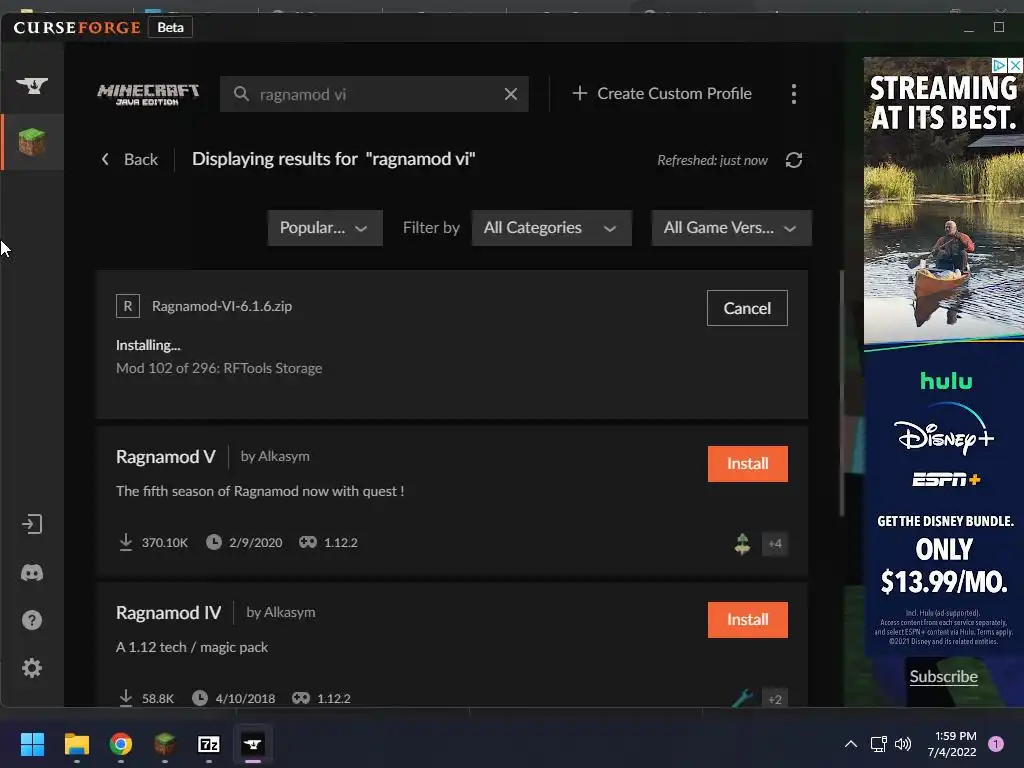Open 7-Zip from the taskbar

pos(209,744)
